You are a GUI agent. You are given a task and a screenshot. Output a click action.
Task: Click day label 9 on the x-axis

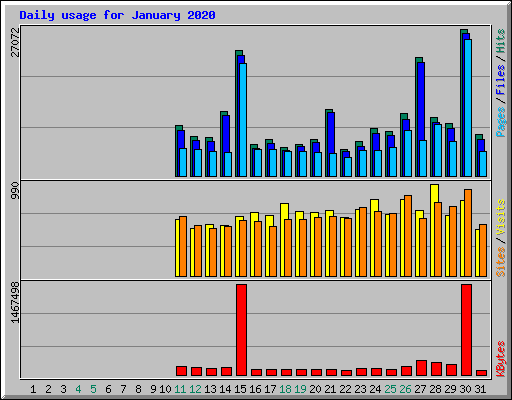pos(153,389)
